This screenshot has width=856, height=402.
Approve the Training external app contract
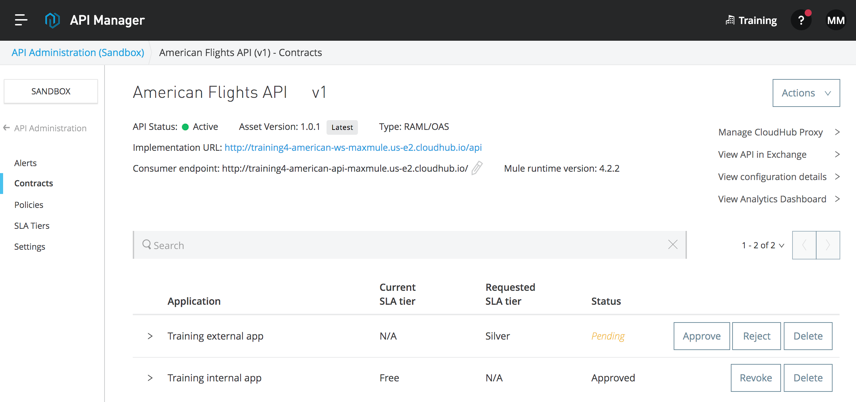pyautogui.click(x=701, y=336)
